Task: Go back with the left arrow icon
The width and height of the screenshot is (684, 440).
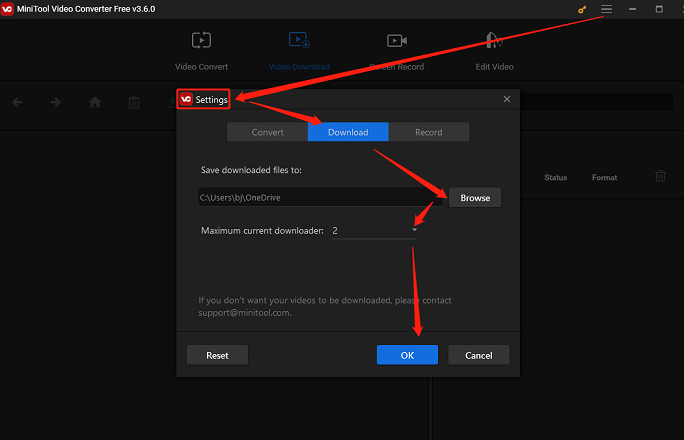Action: [17, 102]
